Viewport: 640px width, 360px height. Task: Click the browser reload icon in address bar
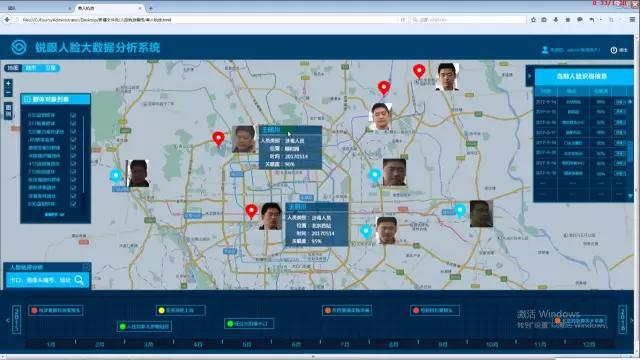(402, 20)
